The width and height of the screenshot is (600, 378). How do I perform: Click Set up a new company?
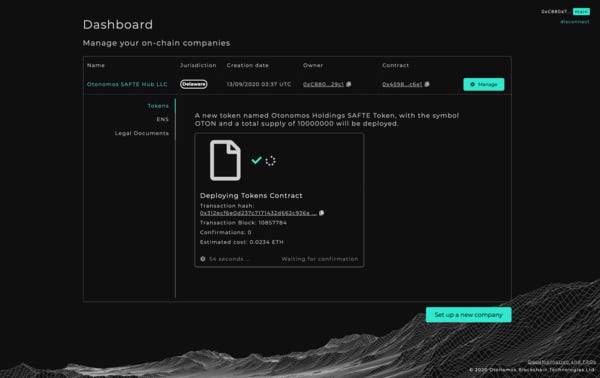[468, 314]
